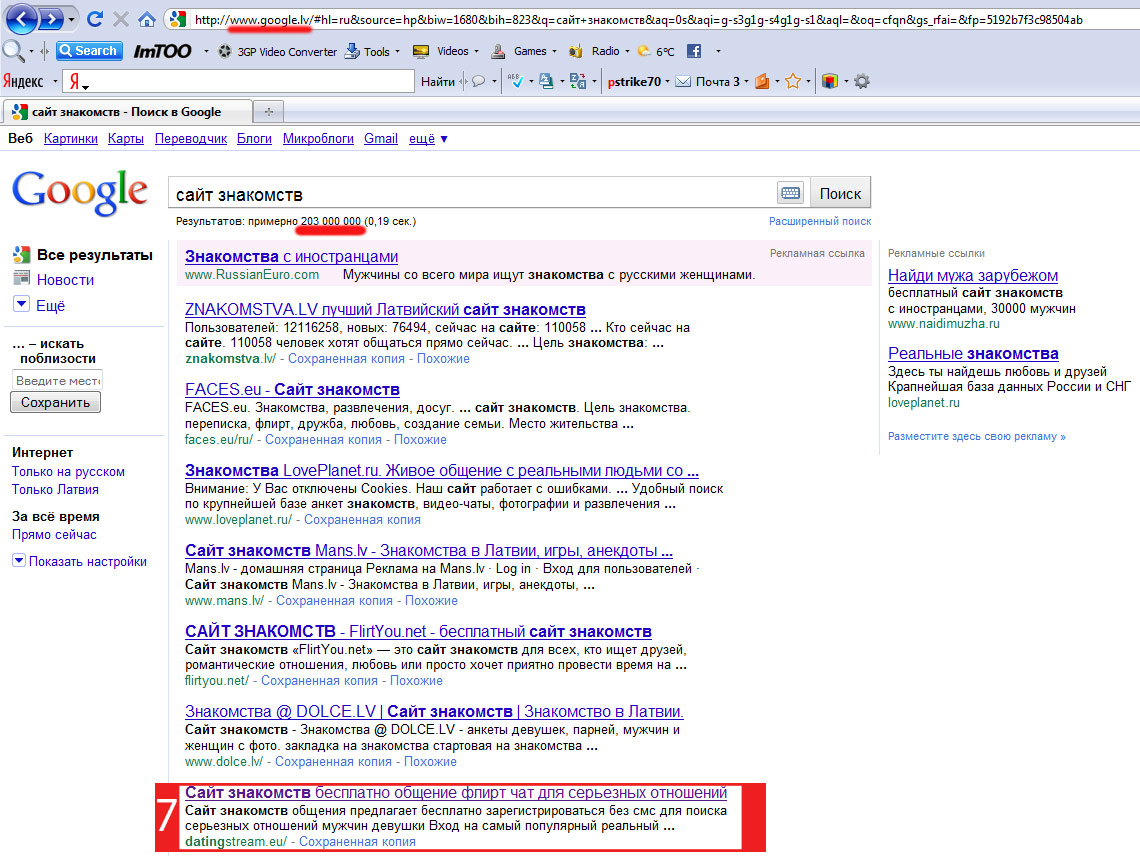
Task: Open ZNAKOMSTVA.LV search result
Action: coord(385,309)
